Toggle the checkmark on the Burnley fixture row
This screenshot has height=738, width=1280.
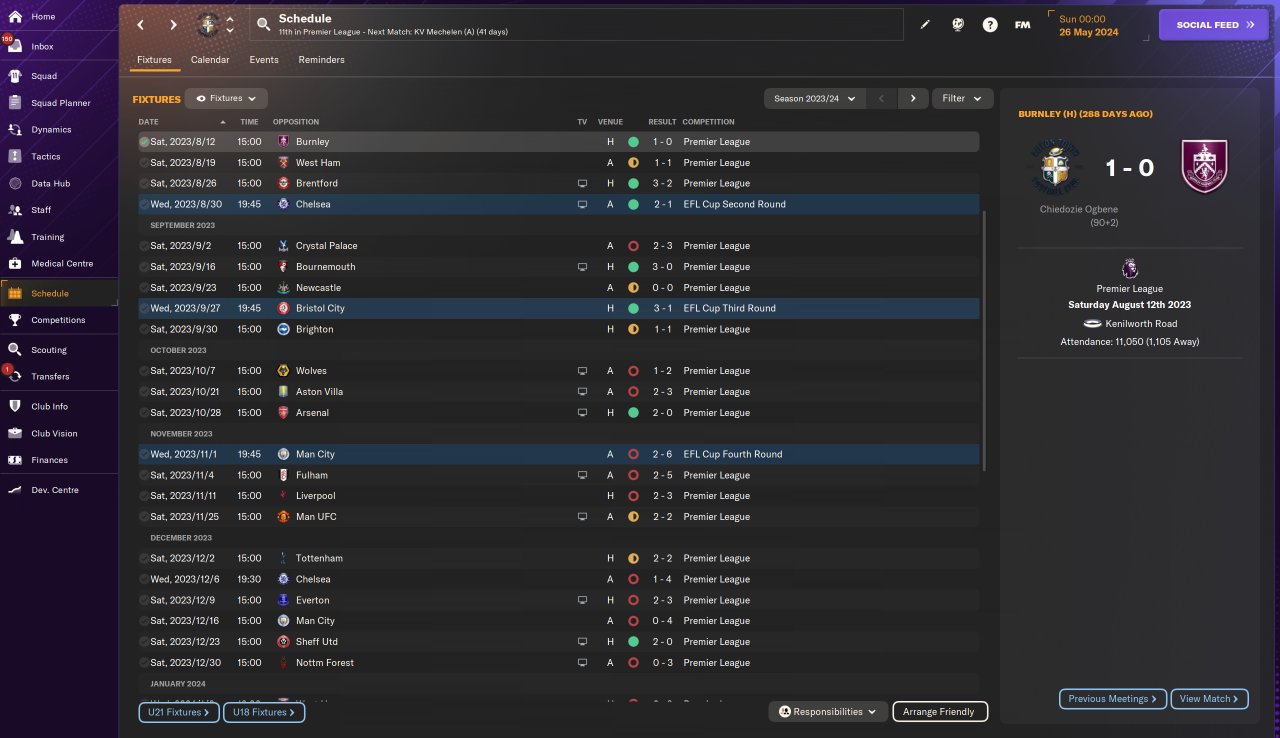(144, 142)
